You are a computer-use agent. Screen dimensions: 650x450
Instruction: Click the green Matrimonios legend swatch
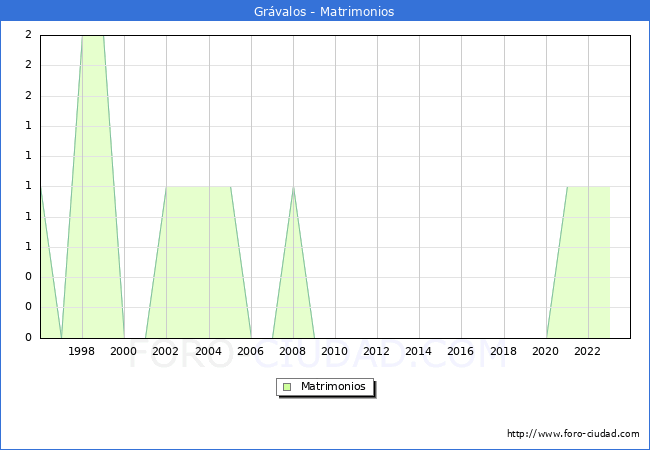pos(287,386)
